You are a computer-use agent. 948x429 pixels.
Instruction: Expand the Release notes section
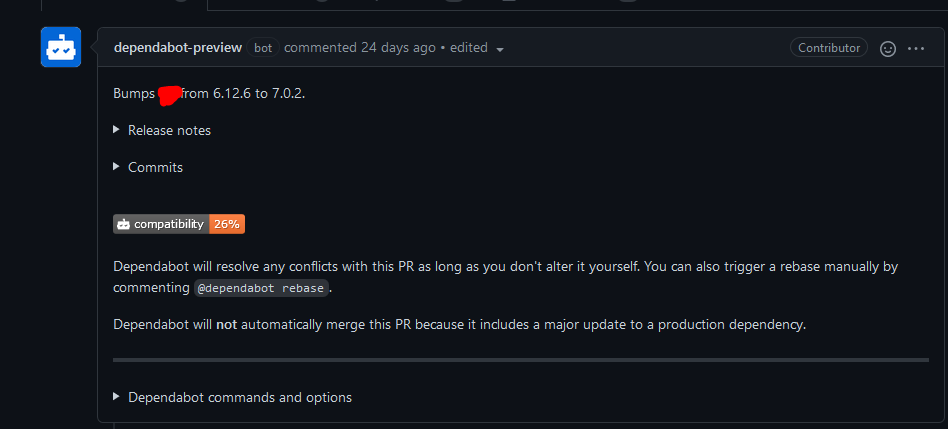pyautogui.click(x=162, y=130)
